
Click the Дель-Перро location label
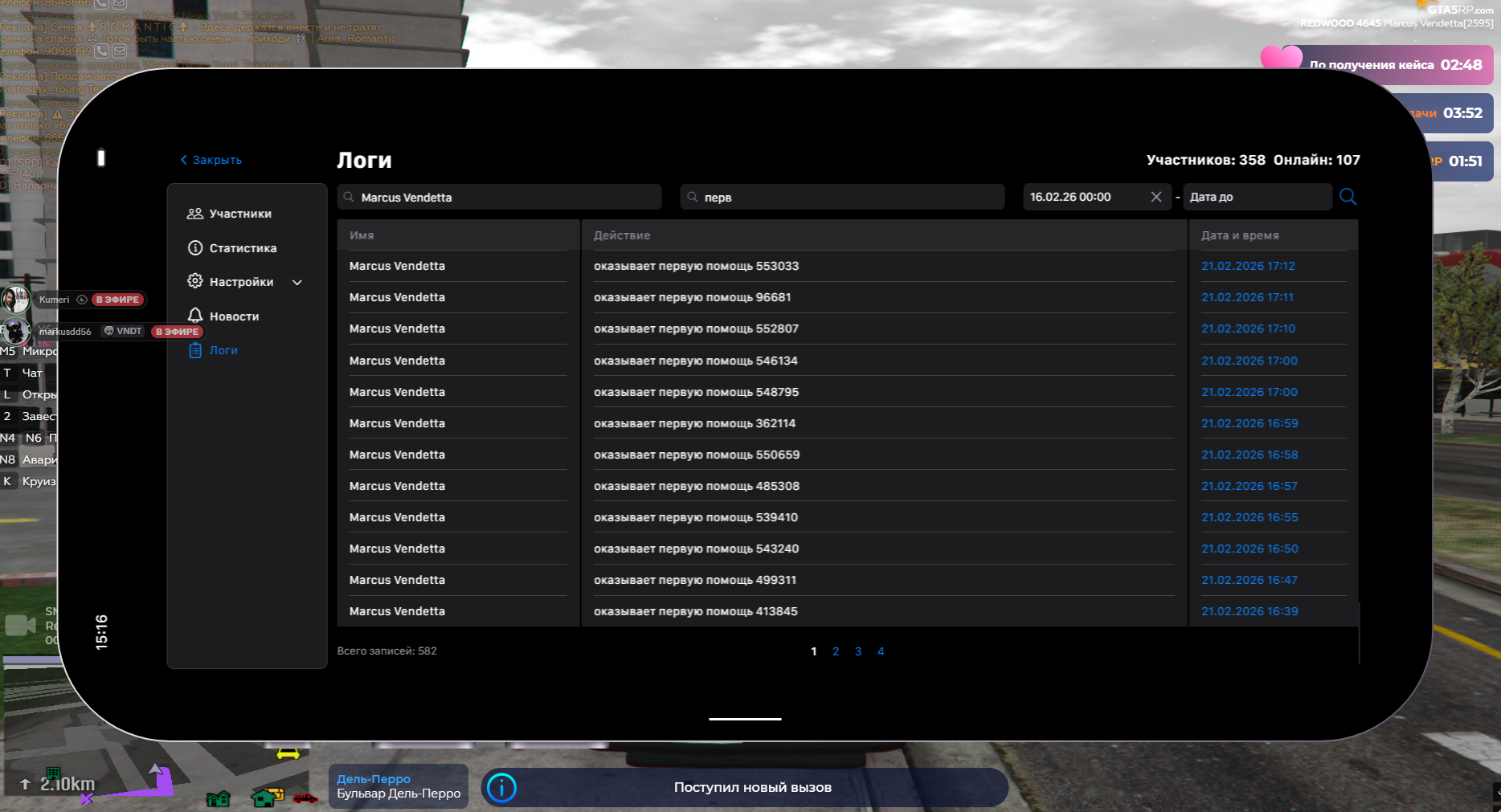tap(374, 779)
